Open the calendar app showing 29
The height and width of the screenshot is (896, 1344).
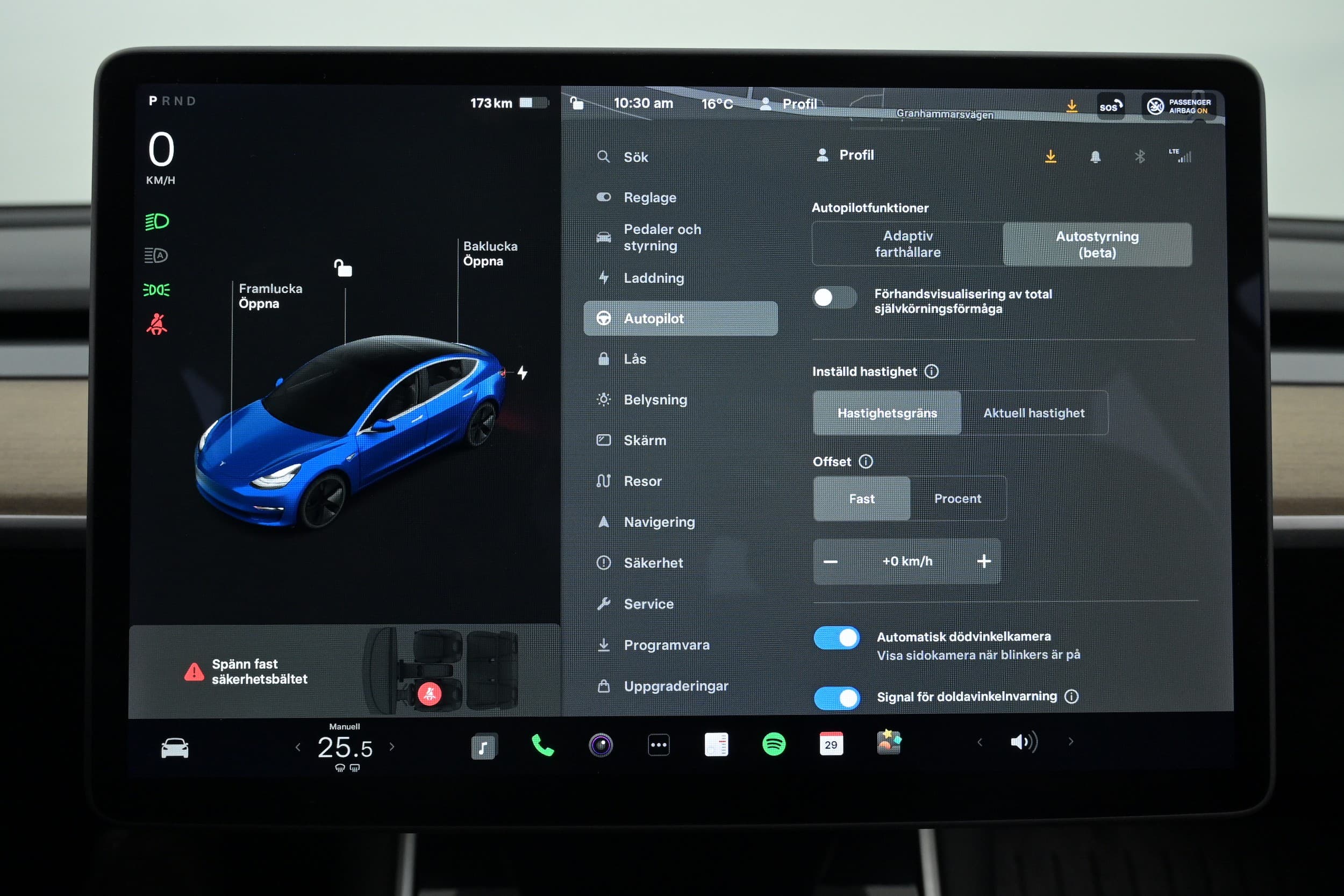tap(831, 743)
